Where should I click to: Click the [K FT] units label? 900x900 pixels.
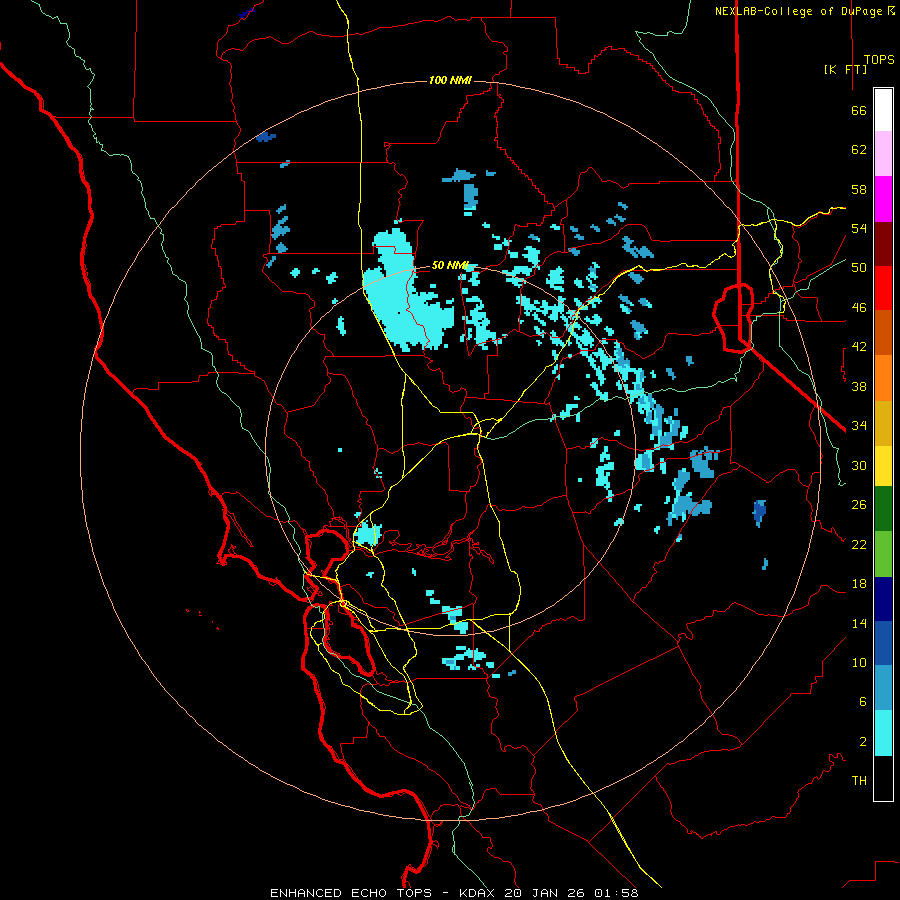coord(845,69)
